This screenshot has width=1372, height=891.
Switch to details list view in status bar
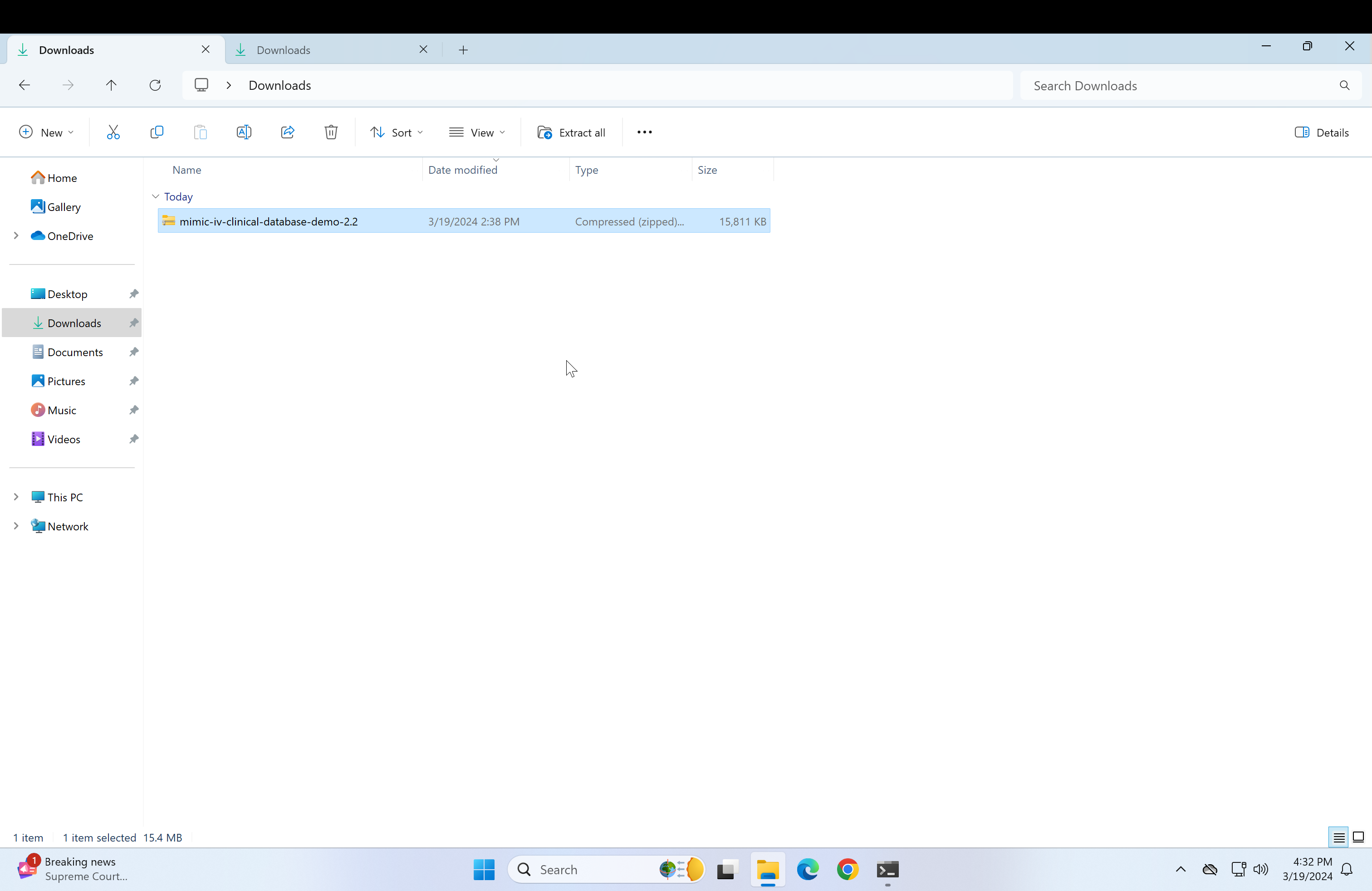coord(1338,837)
